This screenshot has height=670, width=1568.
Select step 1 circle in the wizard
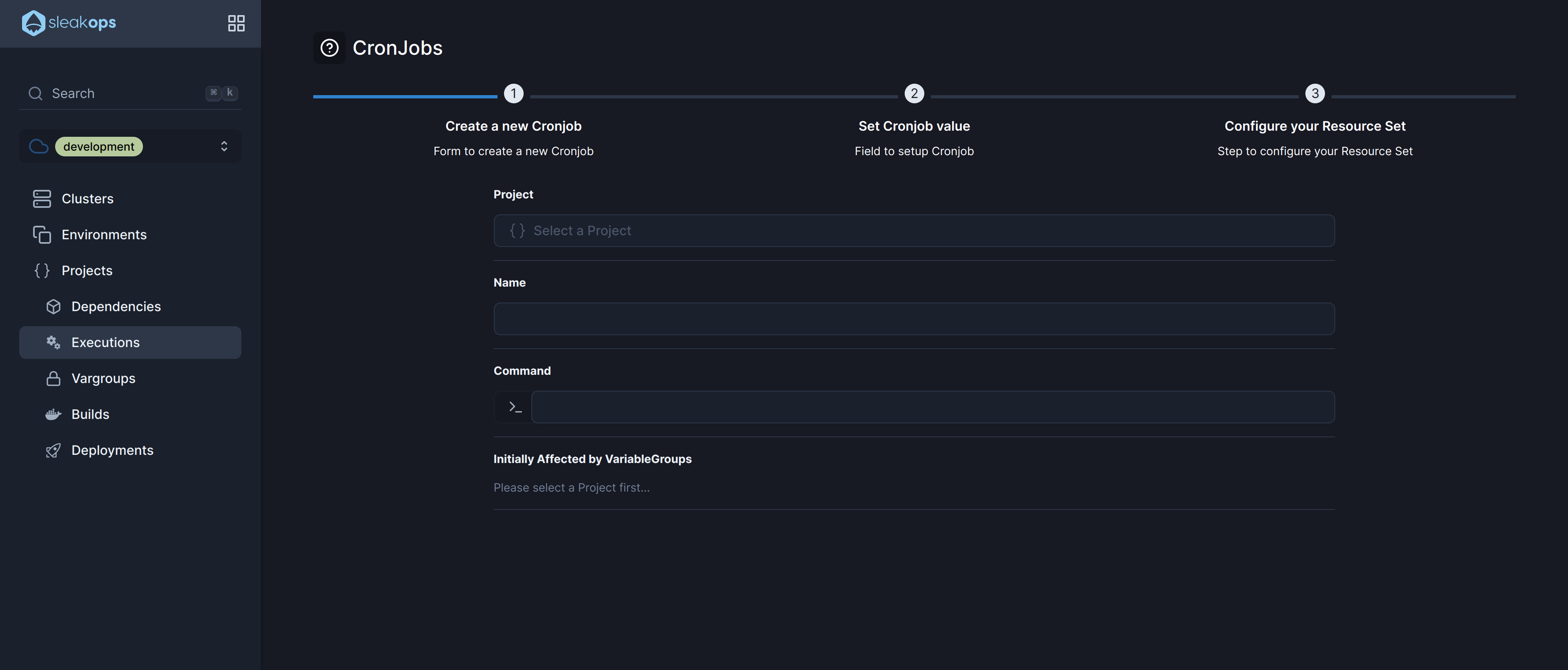click(514, 94)
